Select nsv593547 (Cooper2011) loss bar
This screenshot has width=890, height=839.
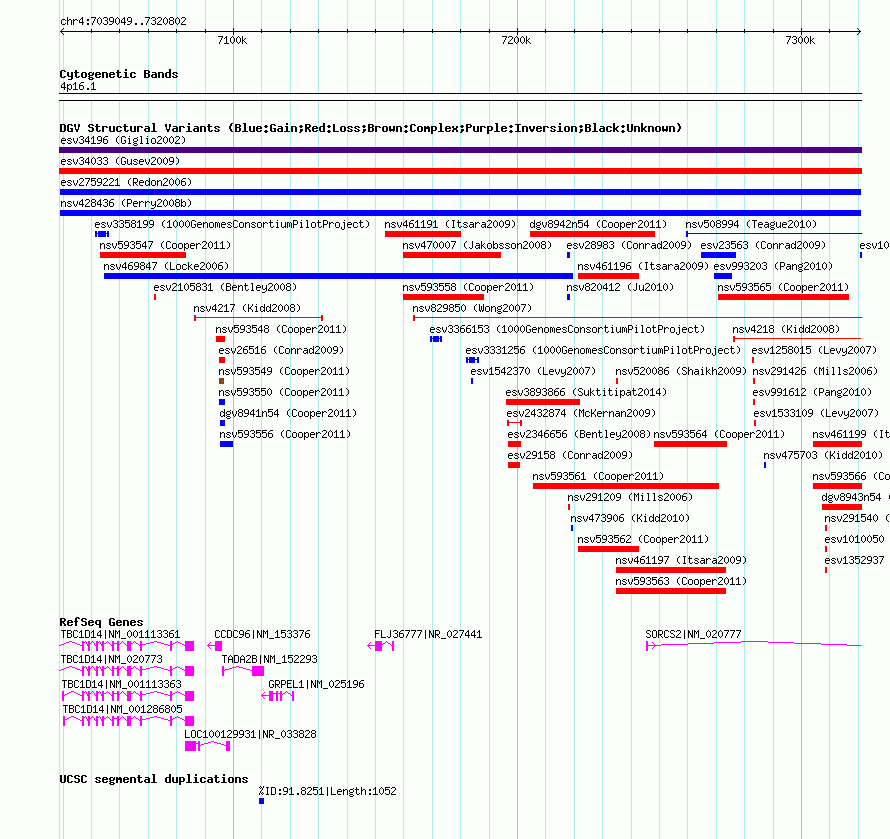coord(142,255)
